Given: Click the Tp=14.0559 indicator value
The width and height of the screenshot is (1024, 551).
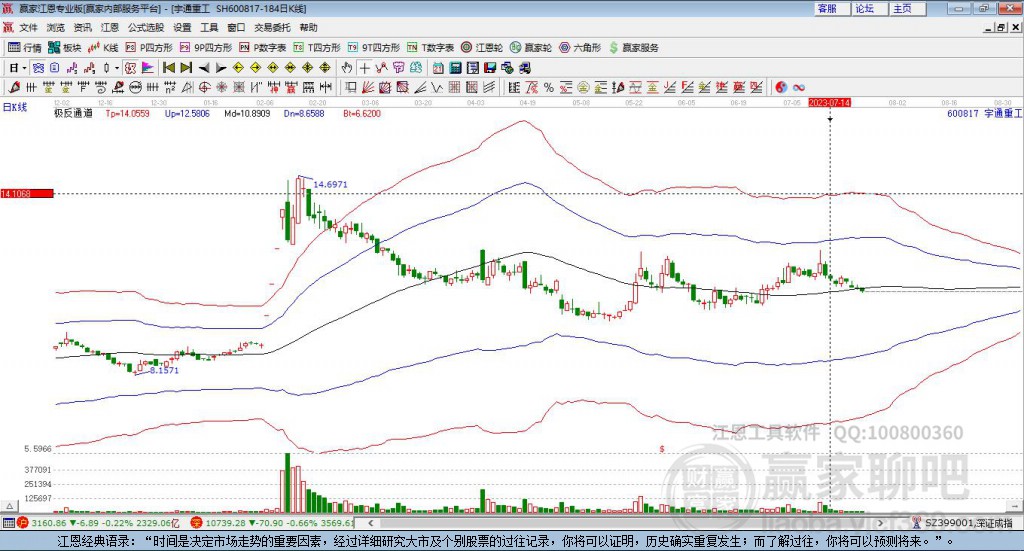Looking at the screenshot, I should (x=127, y=114).
